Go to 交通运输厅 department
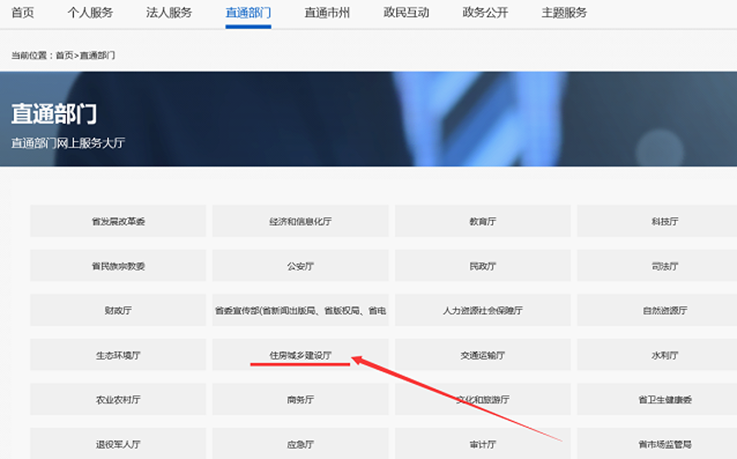Viewport: 737px width, 459px height. (482, 355)
